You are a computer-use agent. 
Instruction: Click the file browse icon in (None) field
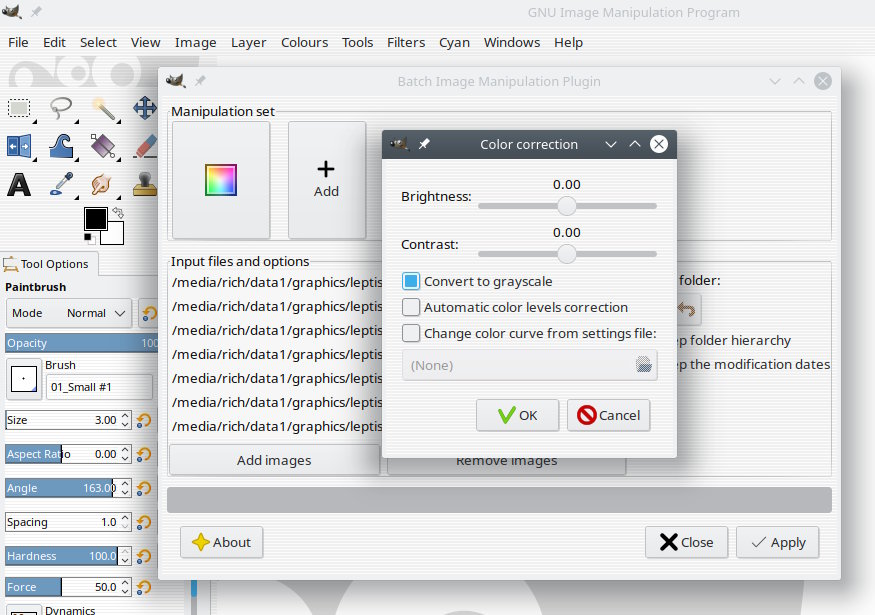click(x=643, y=365)
